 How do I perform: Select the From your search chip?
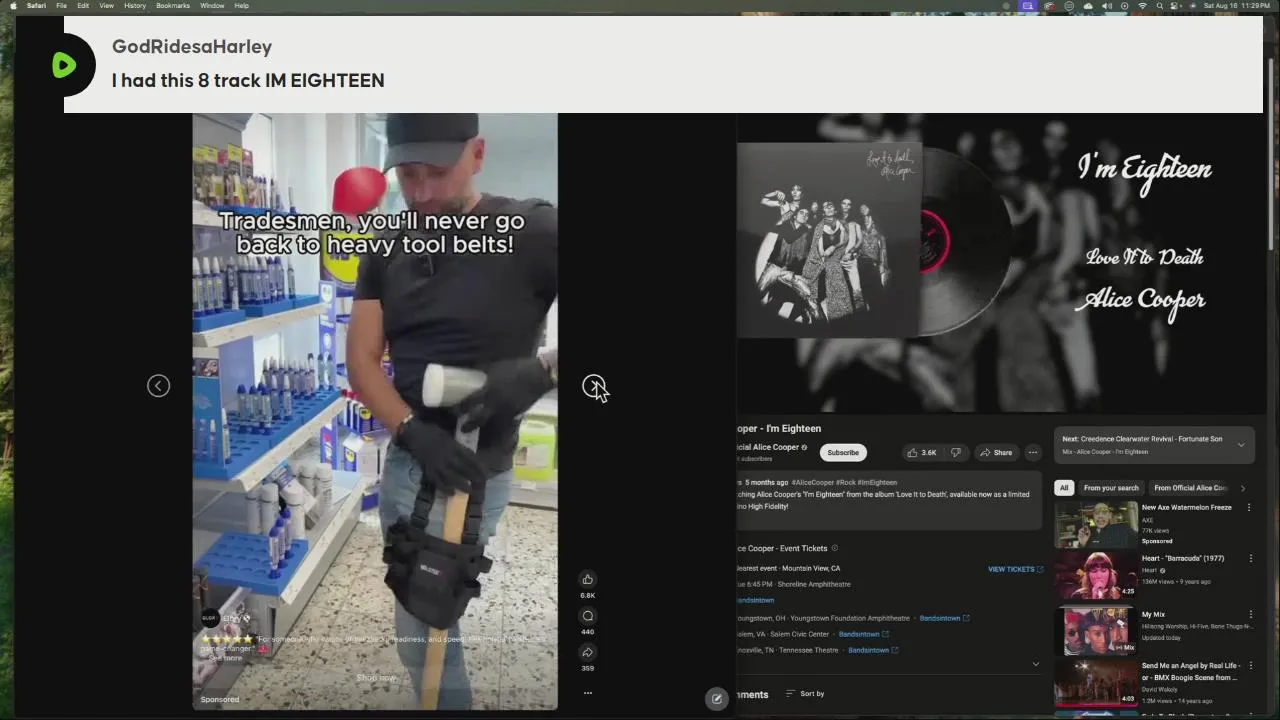1111,488
